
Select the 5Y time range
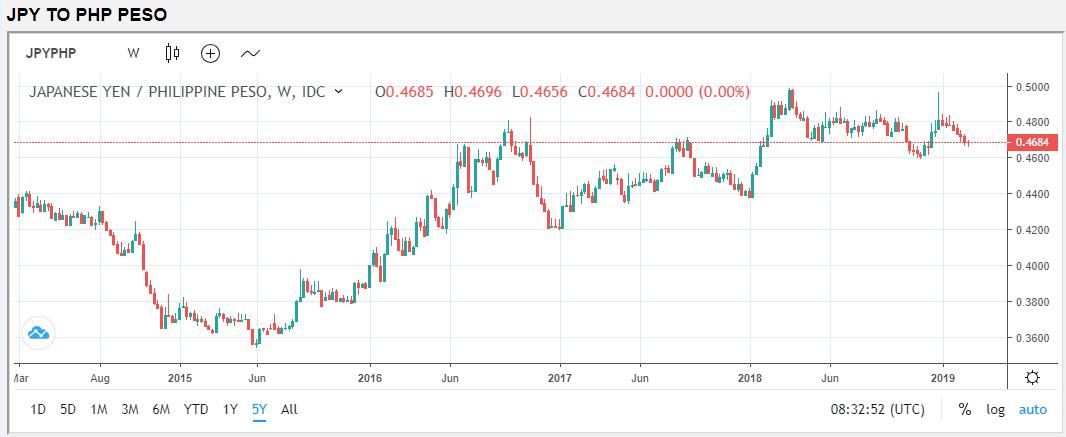259,409
